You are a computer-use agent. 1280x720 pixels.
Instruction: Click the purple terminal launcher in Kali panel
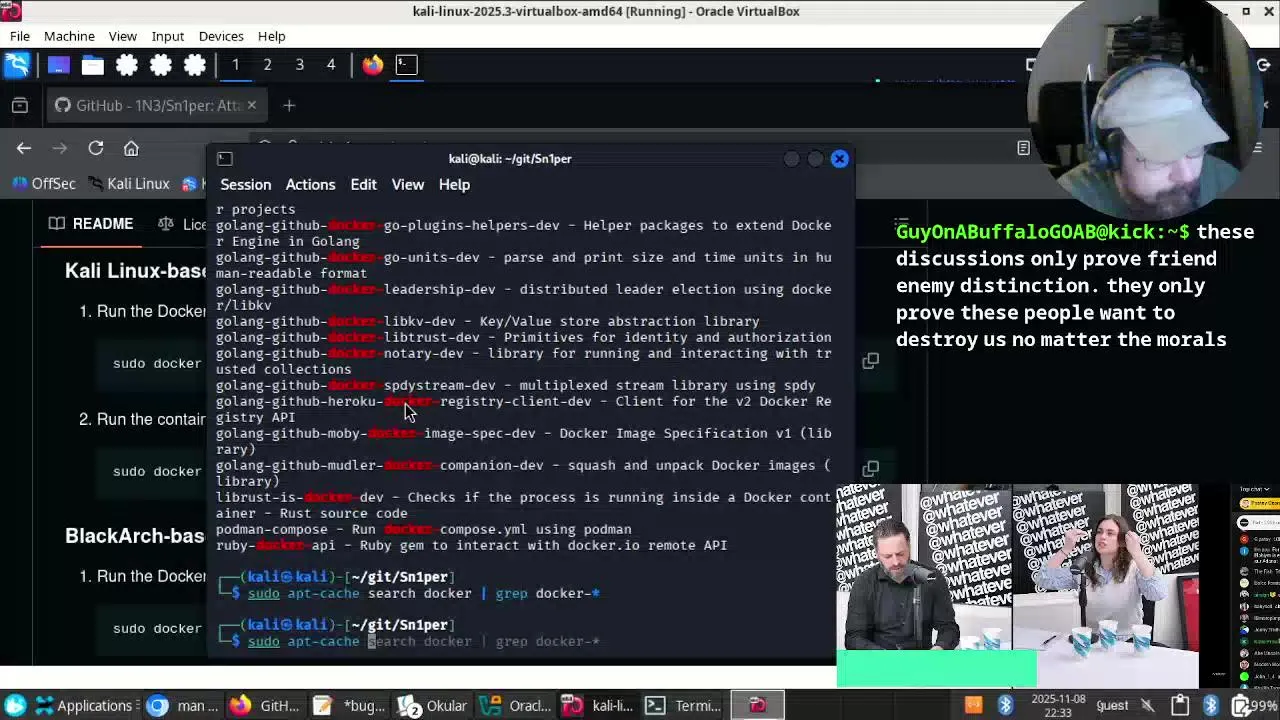tap(58, 65)
